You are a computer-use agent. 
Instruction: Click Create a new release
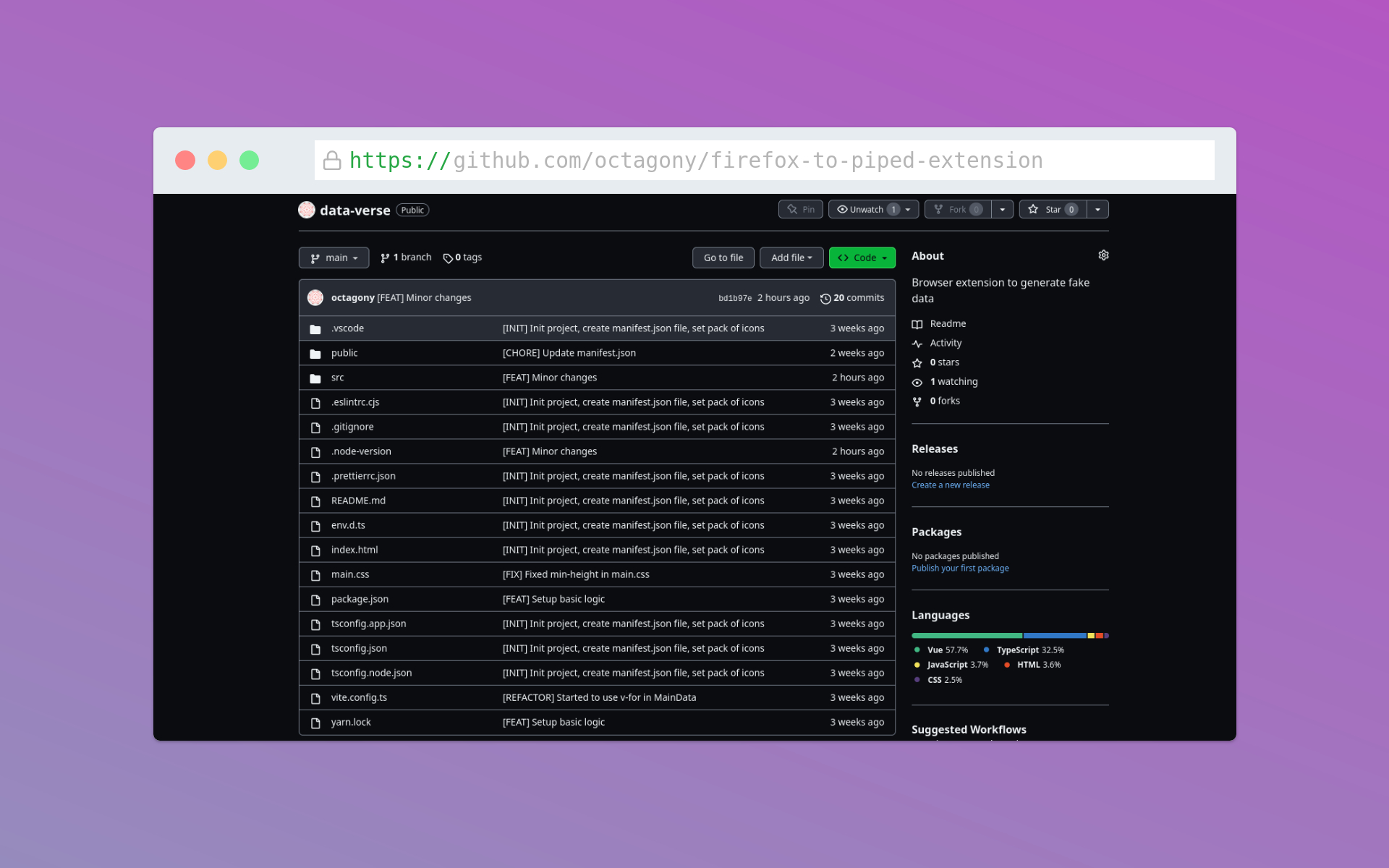click(951, 485)
